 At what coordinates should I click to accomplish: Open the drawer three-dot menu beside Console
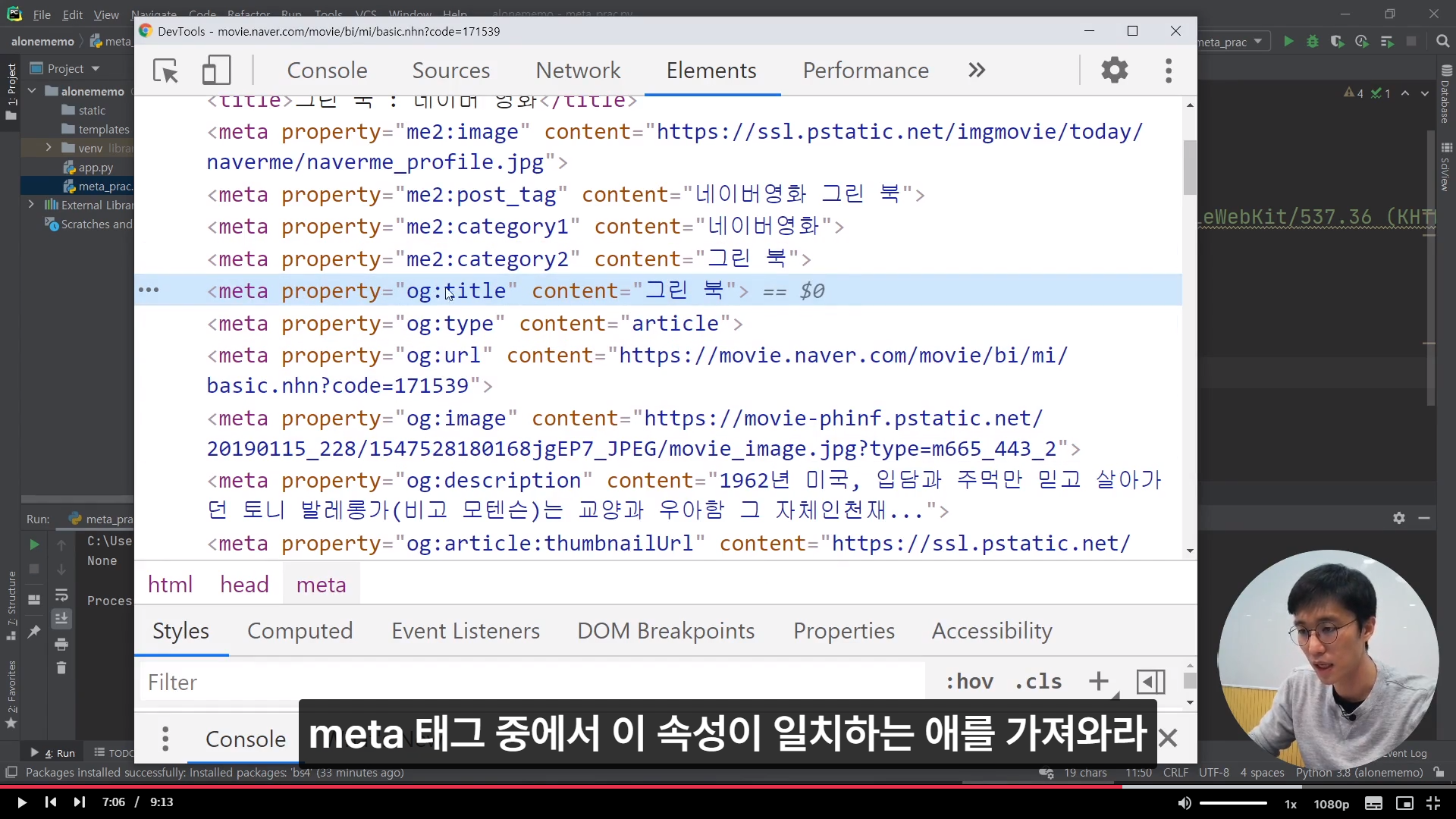(x=165, y=739)
